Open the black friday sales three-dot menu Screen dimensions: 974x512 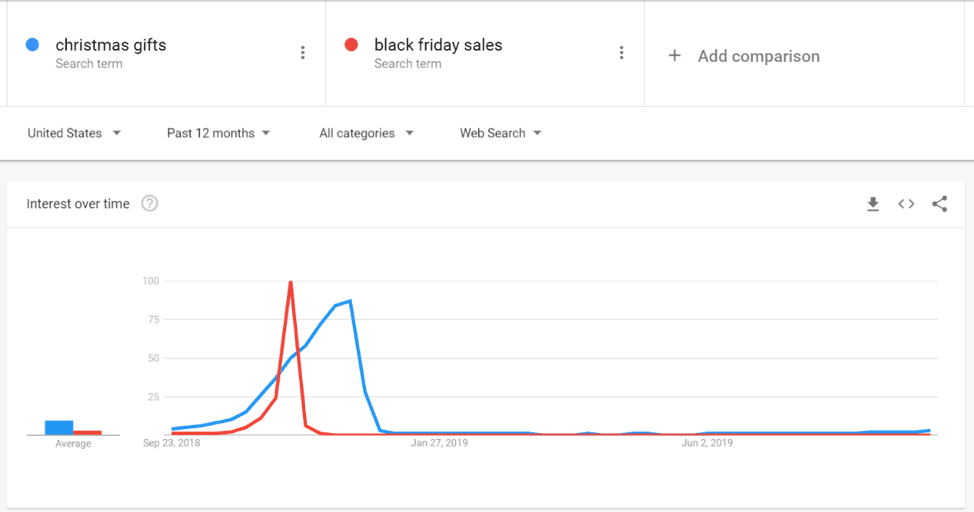[x=621, y=53]
